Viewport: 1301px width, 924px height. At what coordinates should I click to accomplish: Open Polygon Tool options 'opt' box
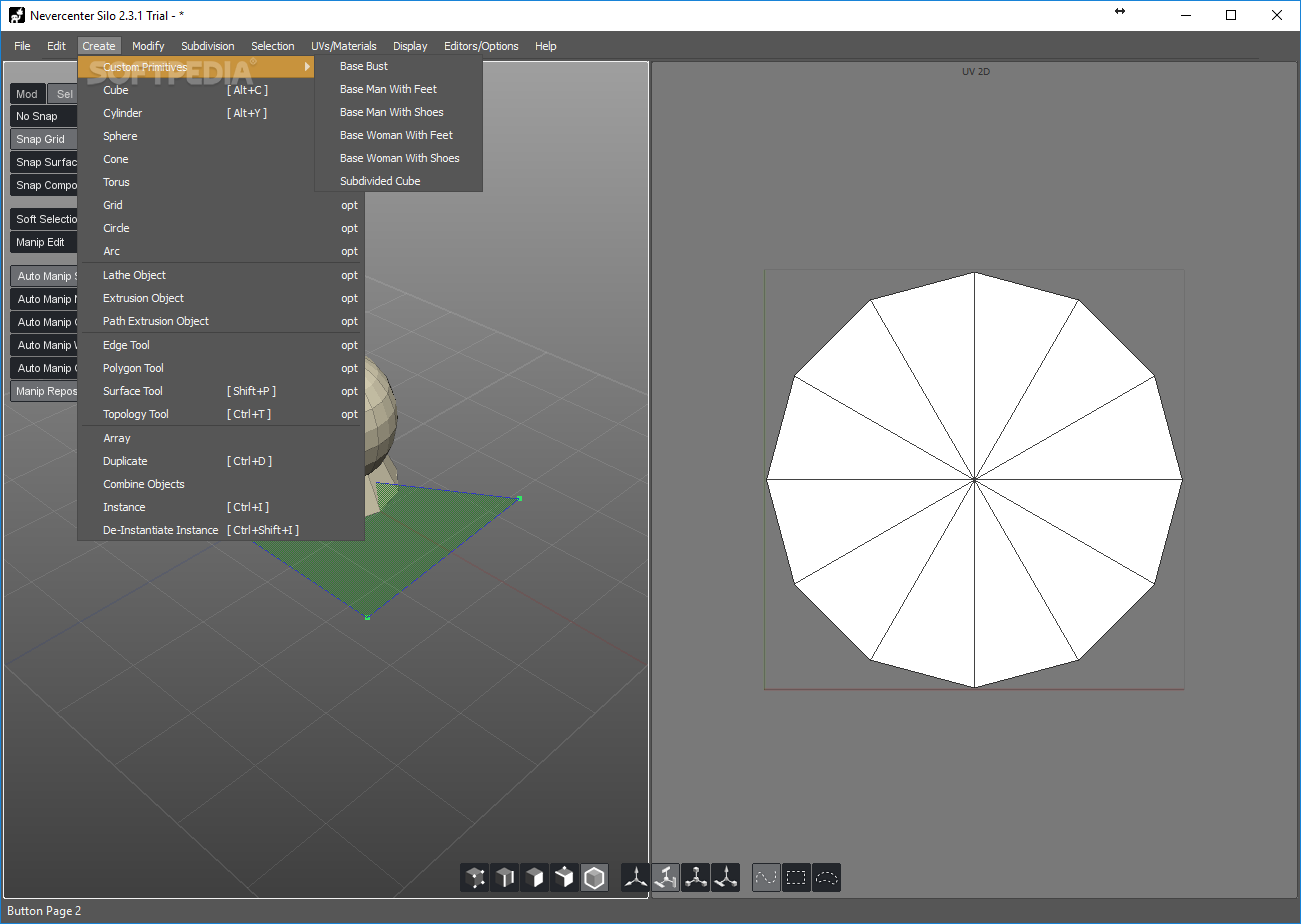pos(349,368)
